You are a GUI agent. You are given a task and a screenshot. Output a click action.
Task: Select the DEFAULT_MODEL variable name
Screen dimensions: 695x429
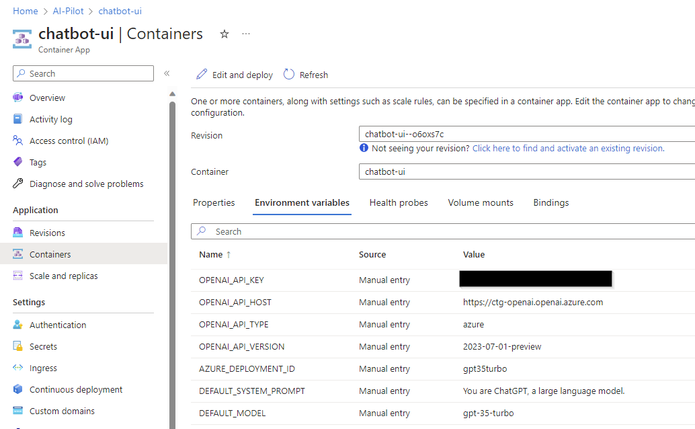coord(232,413)
